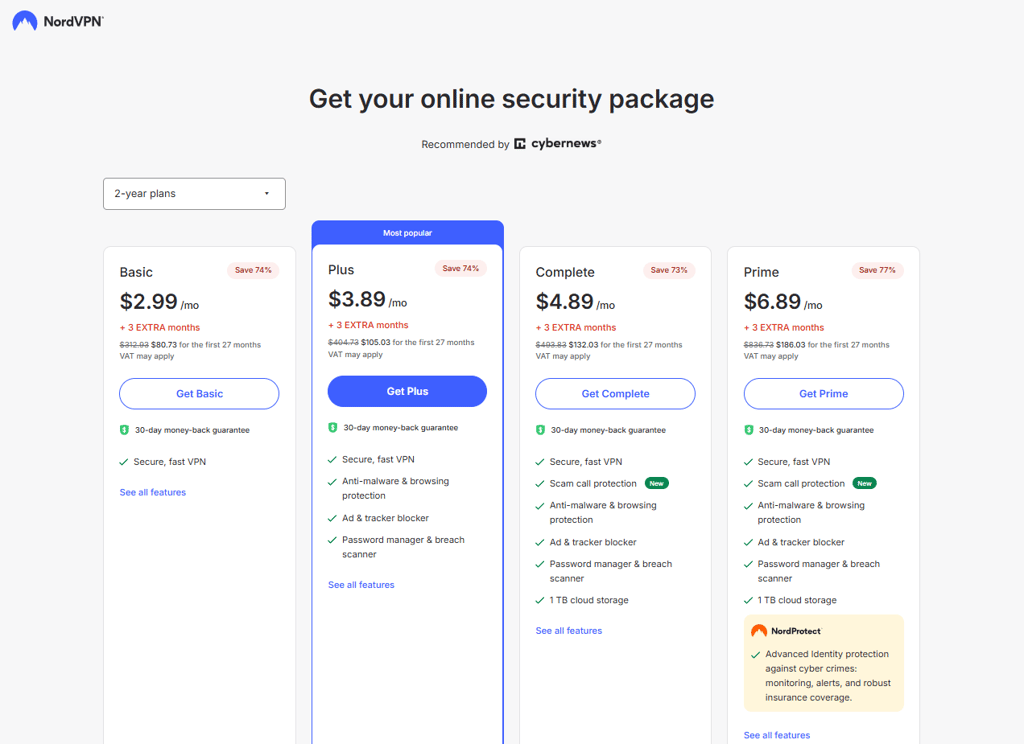Click Password manager & breach scanner in Plus card

pos(403,547)
